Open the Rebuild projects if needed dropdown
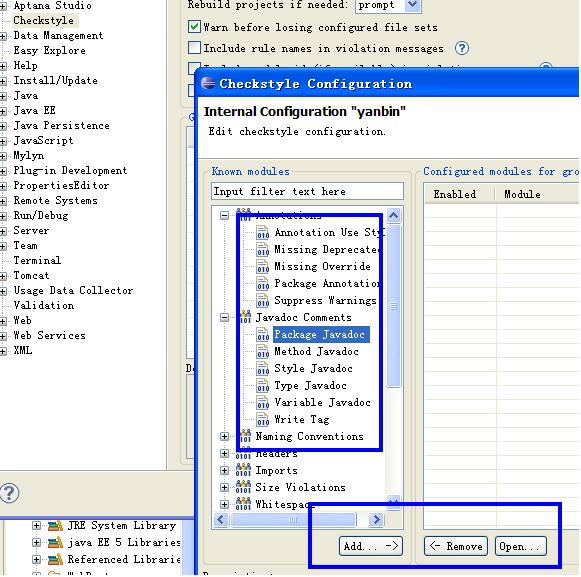The height and width of the screenshot is (577, 581). click(x=412, y=5)
